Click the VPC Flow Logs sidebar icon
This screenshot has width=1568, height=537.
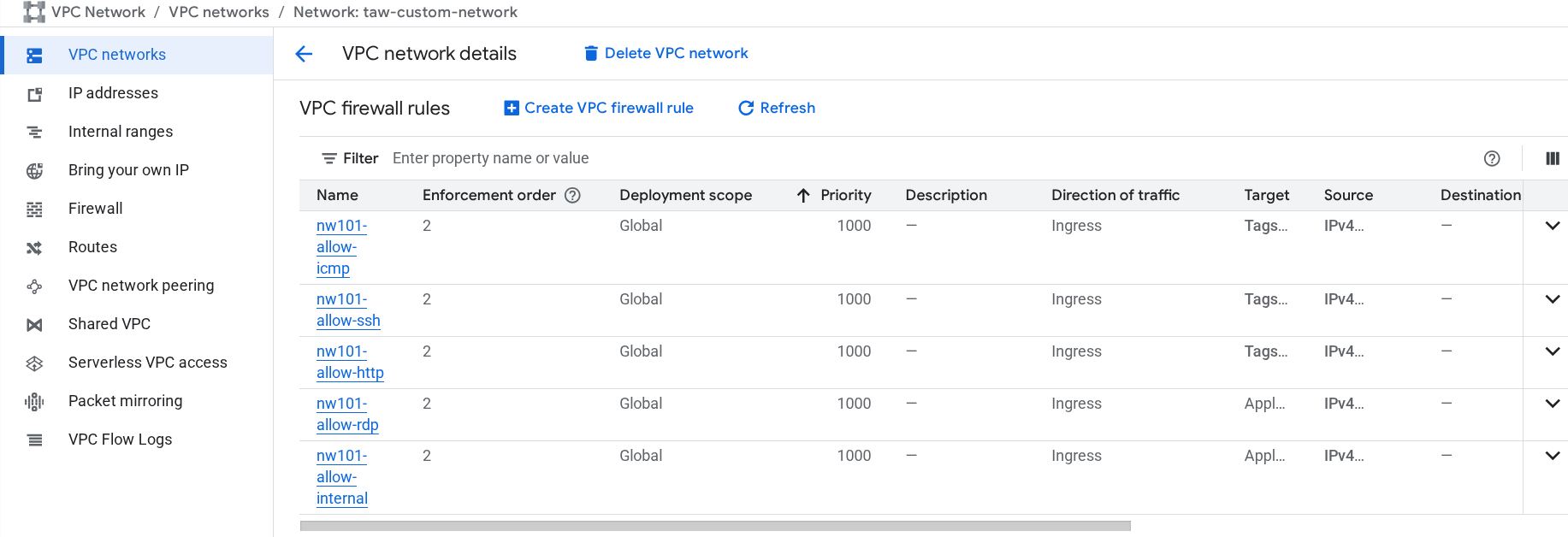[34, 440]
